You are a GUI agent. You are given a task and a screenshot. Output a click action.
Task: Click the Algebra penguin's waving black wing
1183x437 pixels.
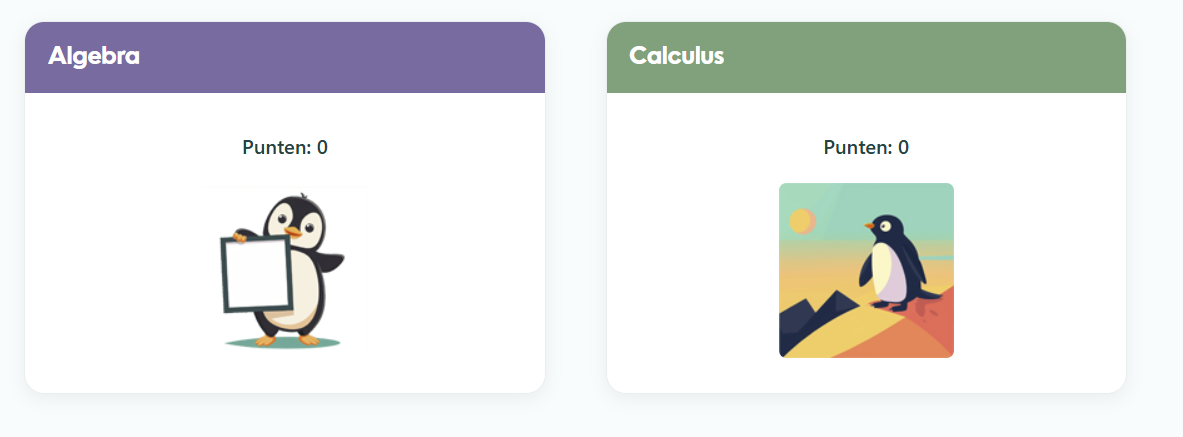pyautogui.click(x=329, y=262)
